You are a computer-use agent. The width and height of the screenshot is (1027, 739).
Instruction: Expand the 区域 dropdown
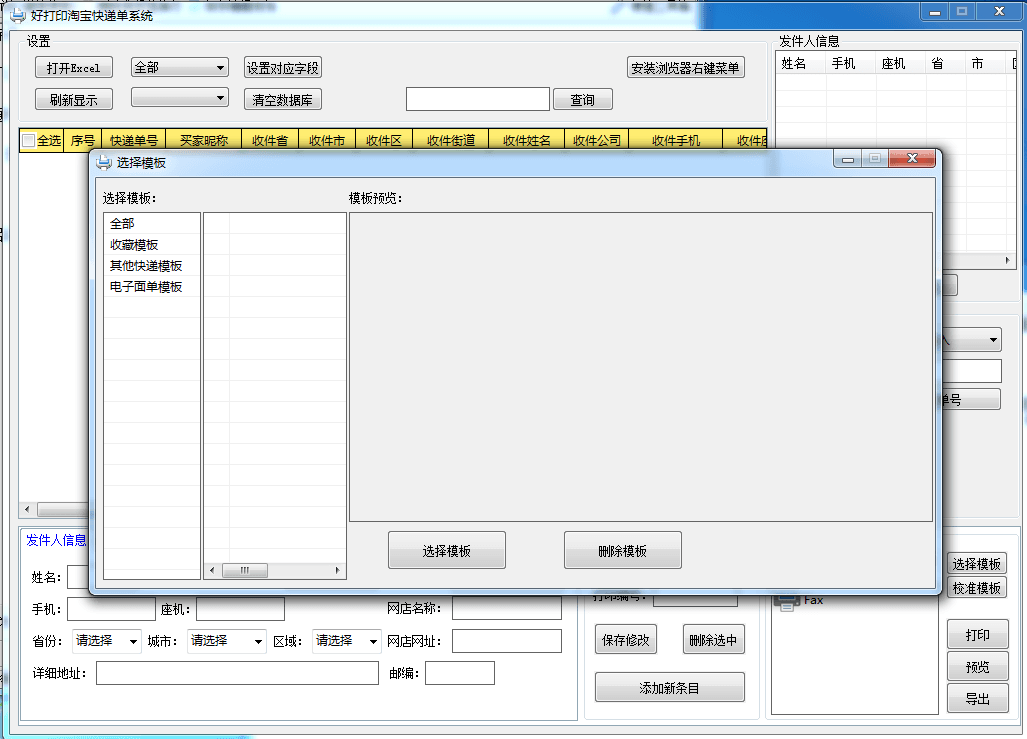[346, 641]
